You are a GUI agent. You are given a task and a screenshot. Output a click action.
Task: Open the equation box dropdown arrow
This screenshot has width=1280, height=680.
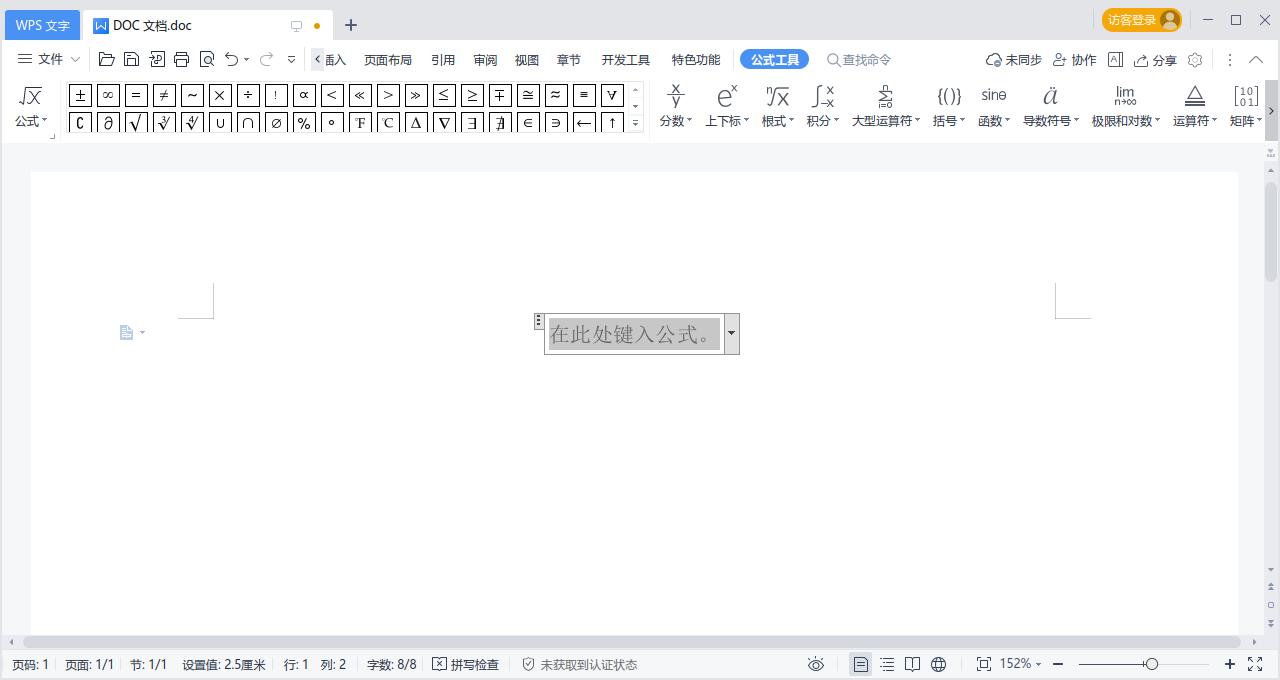coord(731,333)
